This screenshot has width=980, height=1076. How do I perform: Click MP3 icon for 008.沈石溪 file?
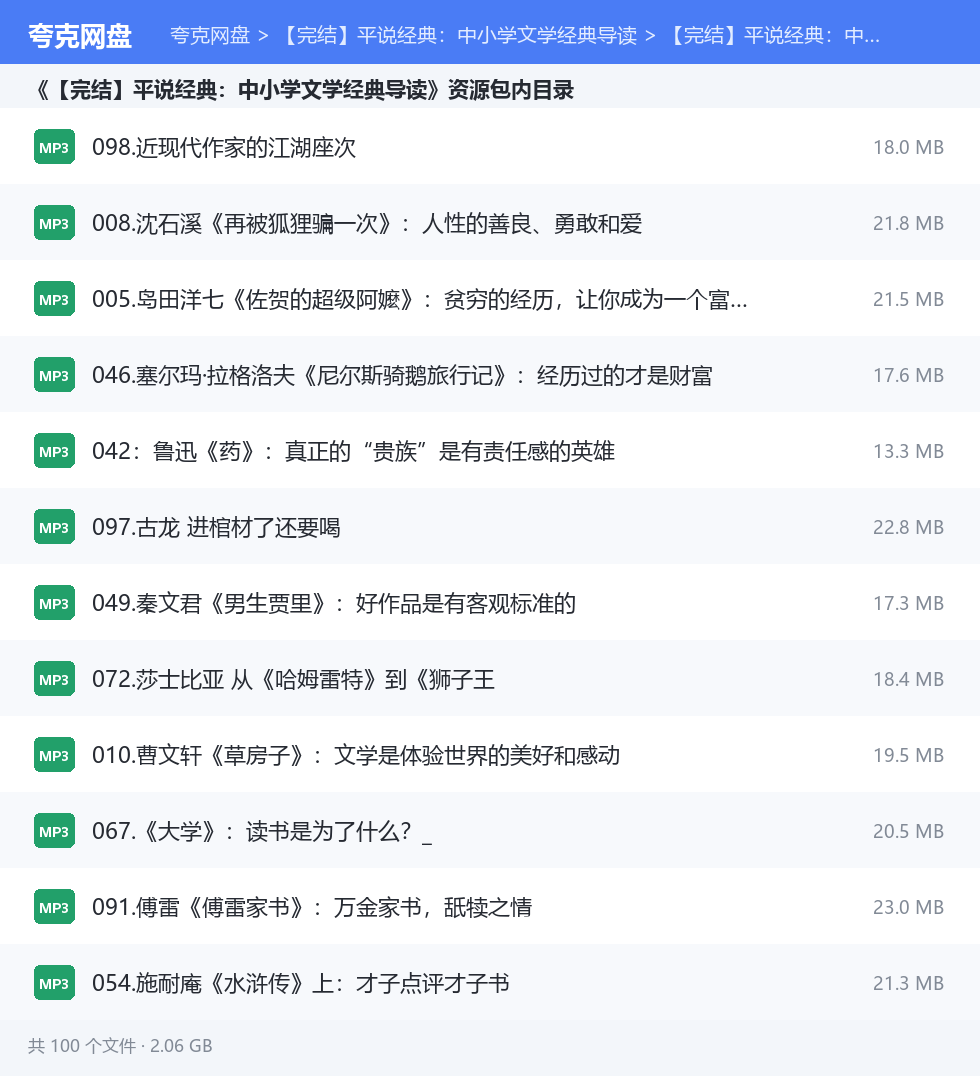[x=54, y=223]
